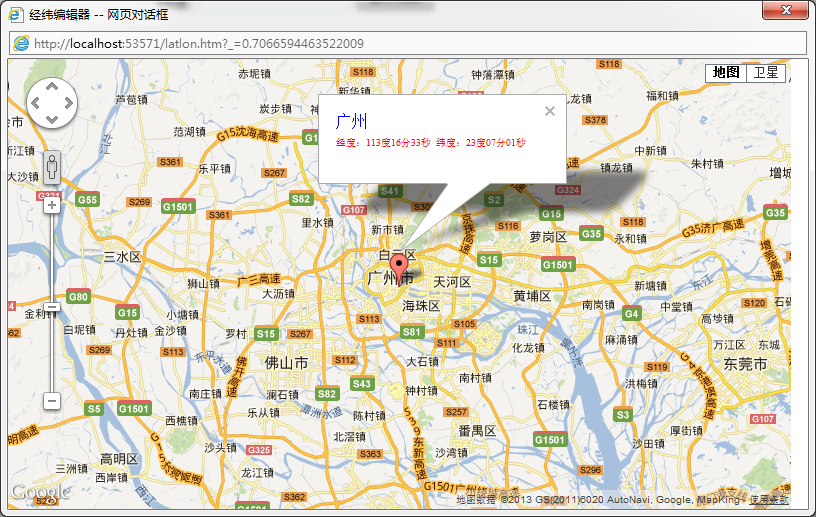Click the Internet Explorer icon in address bar
The width and height of the screenshot is (816, 517).
point(21,43)
